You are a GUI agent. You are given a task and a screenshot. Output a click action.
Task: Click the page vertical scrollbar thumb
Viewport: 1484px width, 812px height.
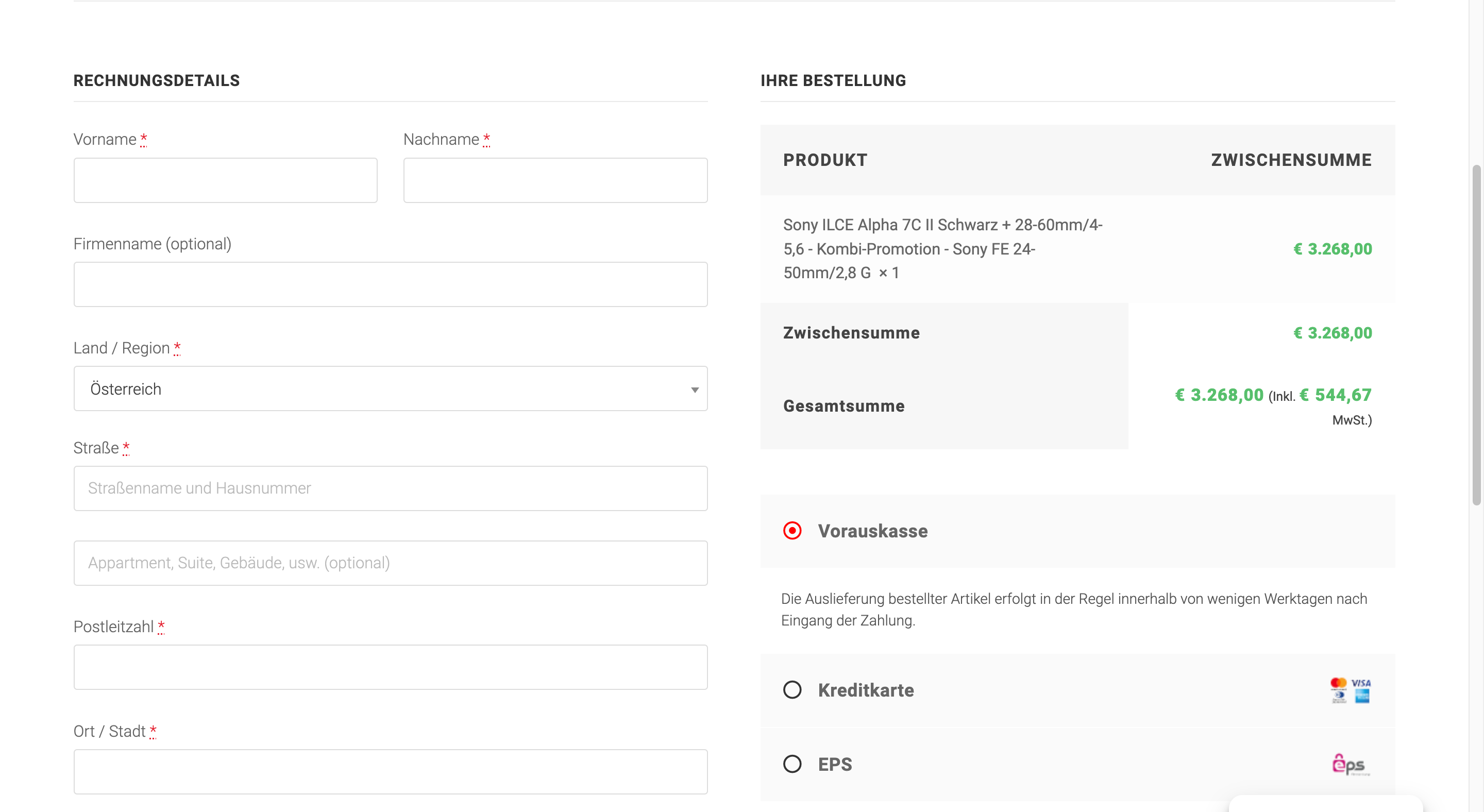(1476, 335)
